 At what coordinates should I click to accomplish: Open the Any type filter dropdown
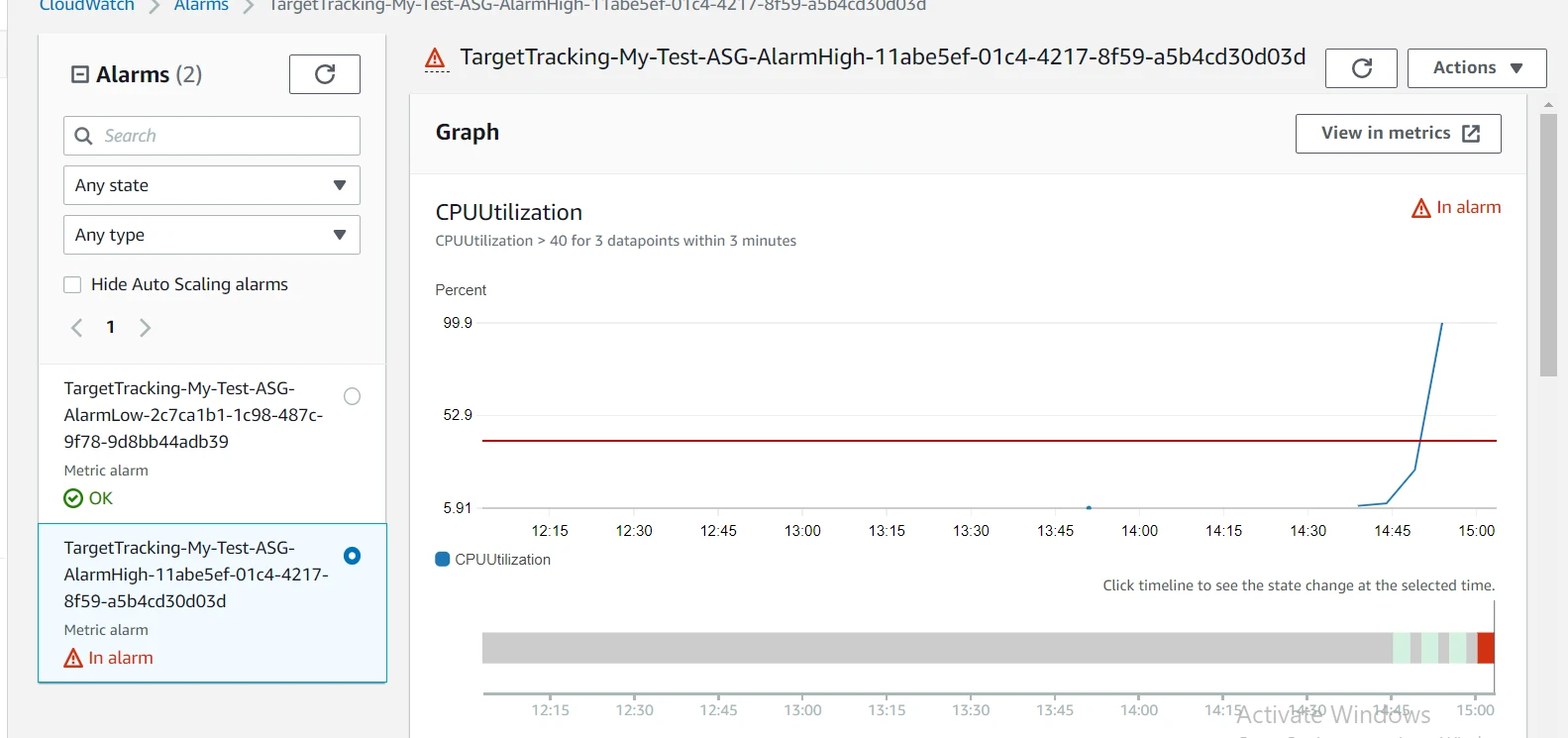coord(211,235)
